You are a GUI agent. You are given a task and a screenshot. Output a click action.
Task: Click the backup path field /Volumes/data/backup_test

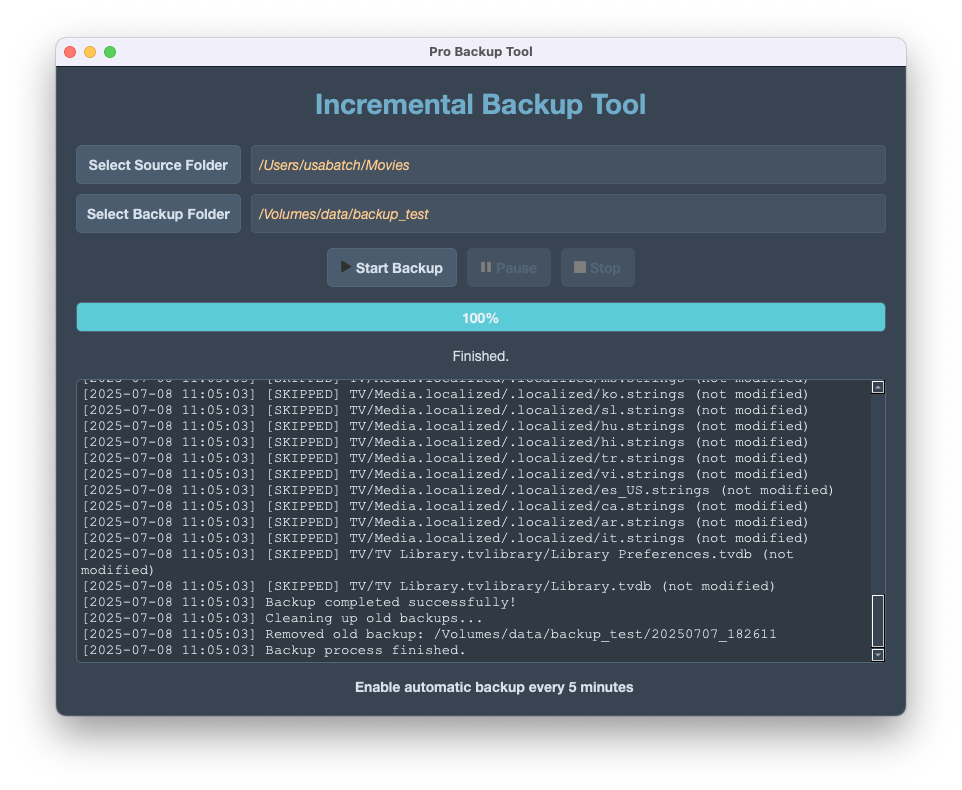tap(568, 213)
